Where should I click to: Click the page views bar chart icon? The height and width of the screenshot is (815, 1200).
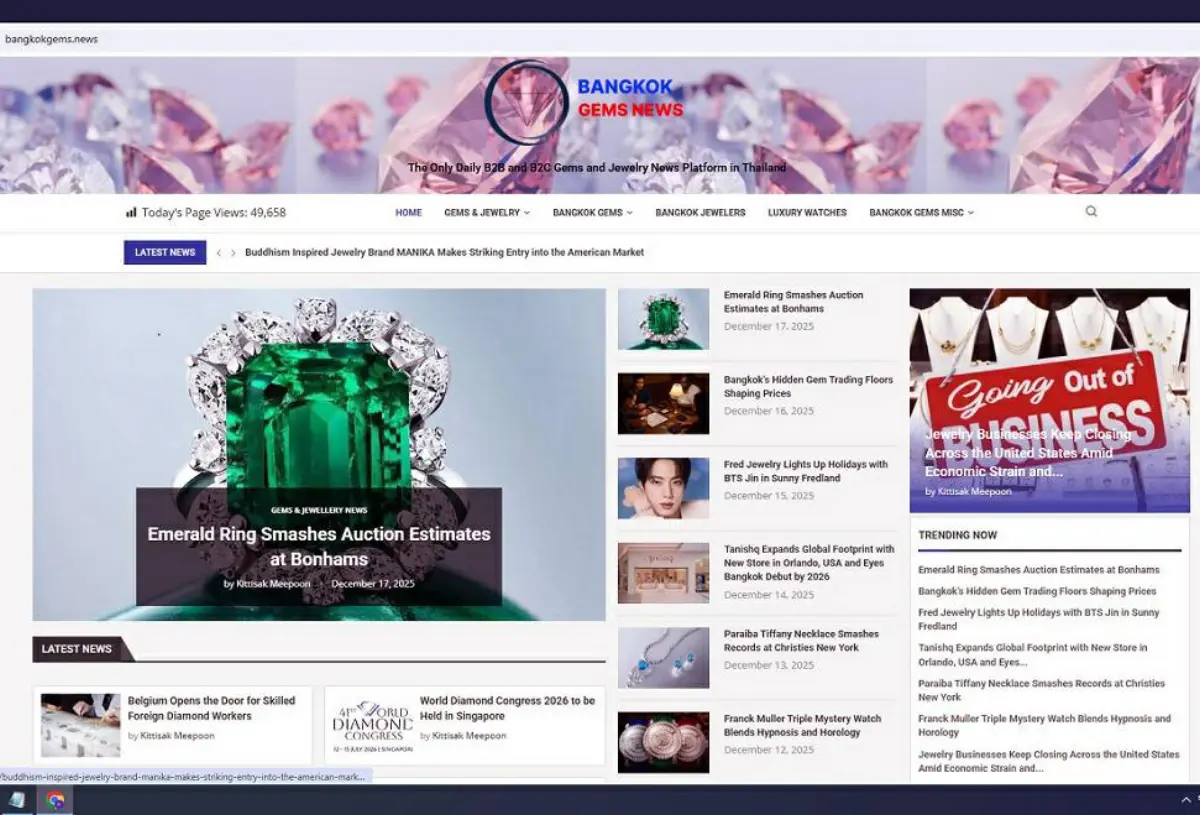pos(130,212)
